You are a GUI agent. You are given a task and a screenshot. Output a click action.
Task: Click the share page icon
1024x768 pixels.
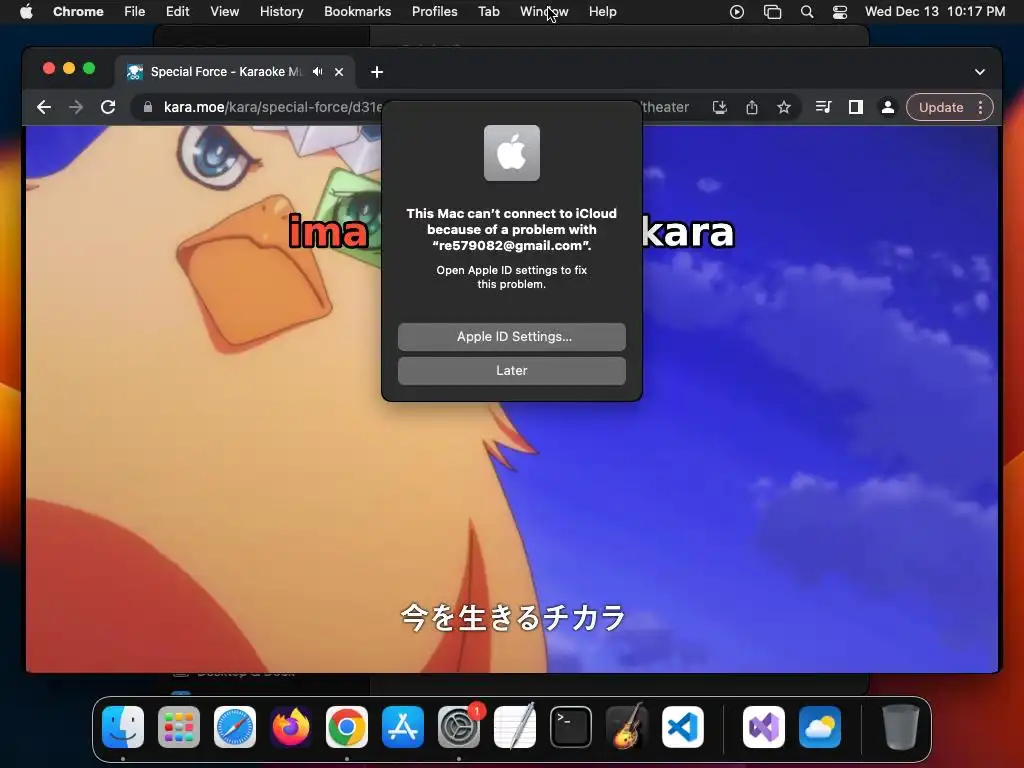[x=752, y=107]
